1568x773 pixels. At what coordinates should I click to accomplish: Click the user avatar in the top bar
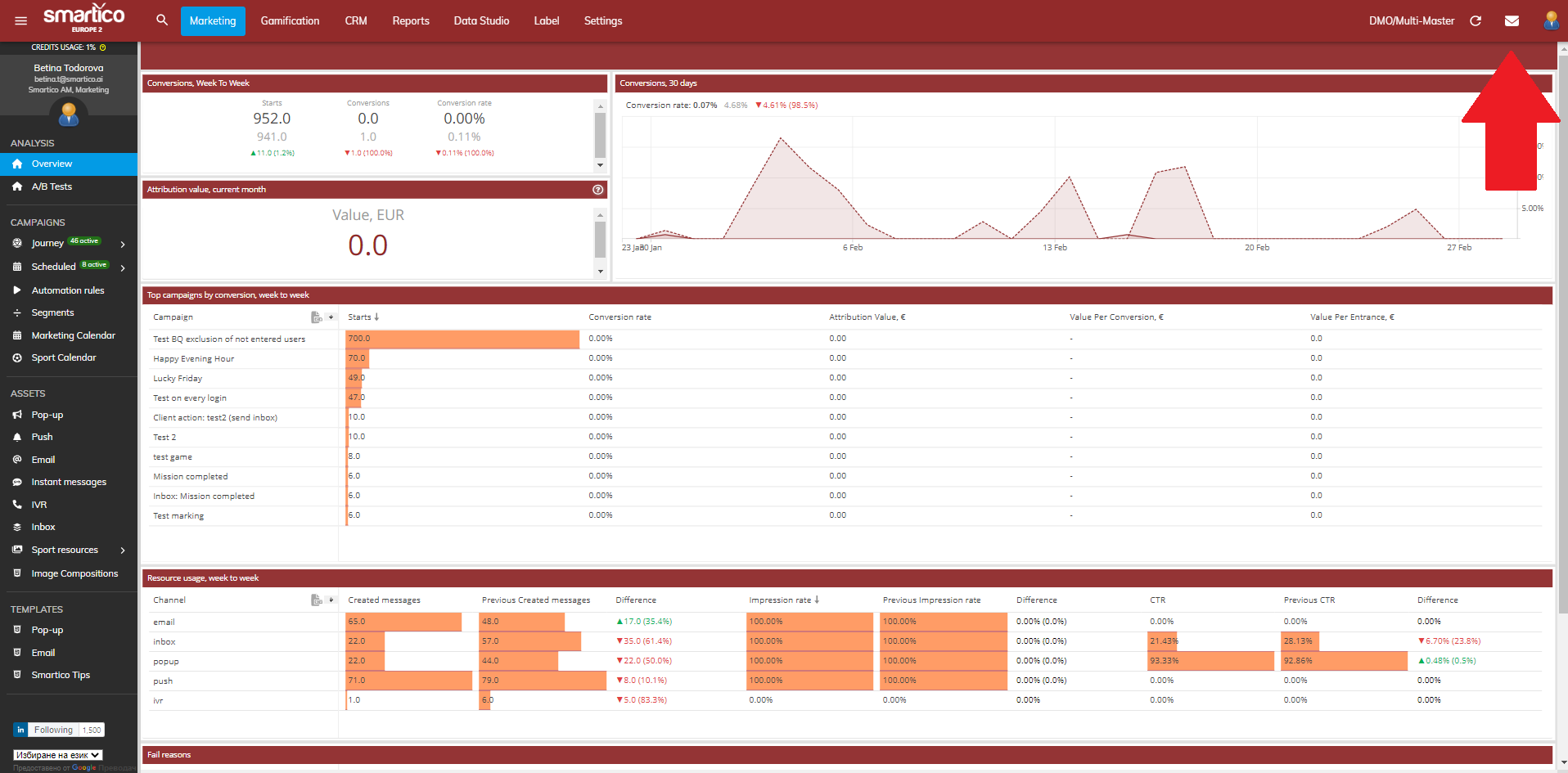[1550, 20]
